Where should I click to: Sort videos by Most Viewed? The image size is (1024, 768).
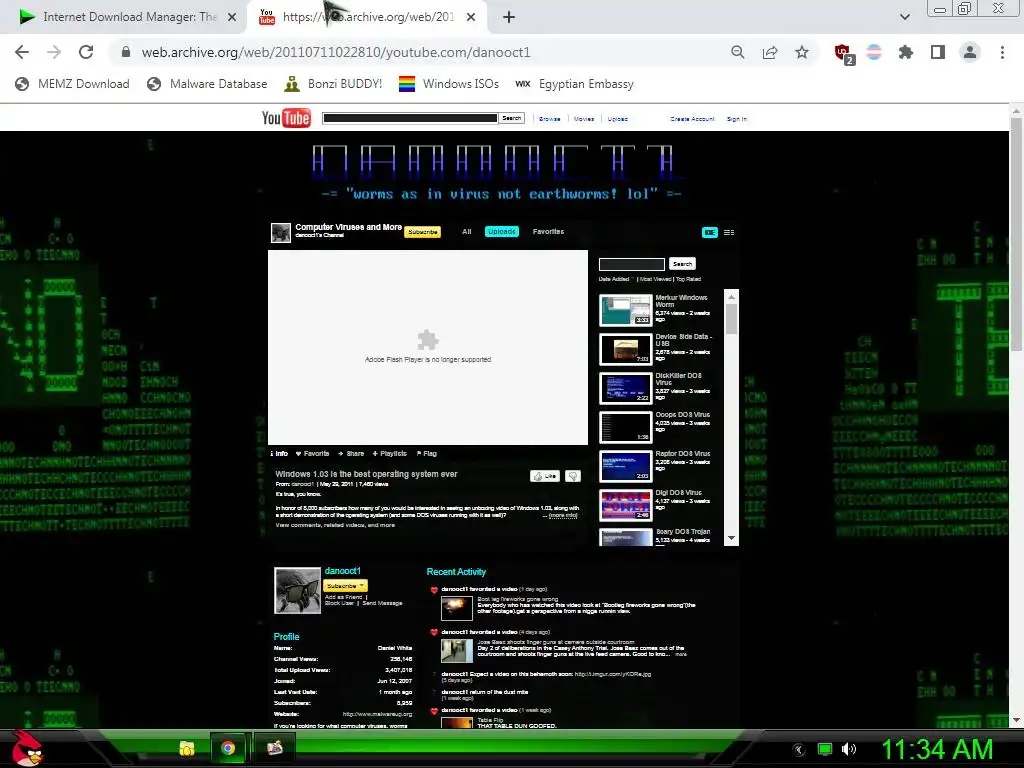[656, 280]
